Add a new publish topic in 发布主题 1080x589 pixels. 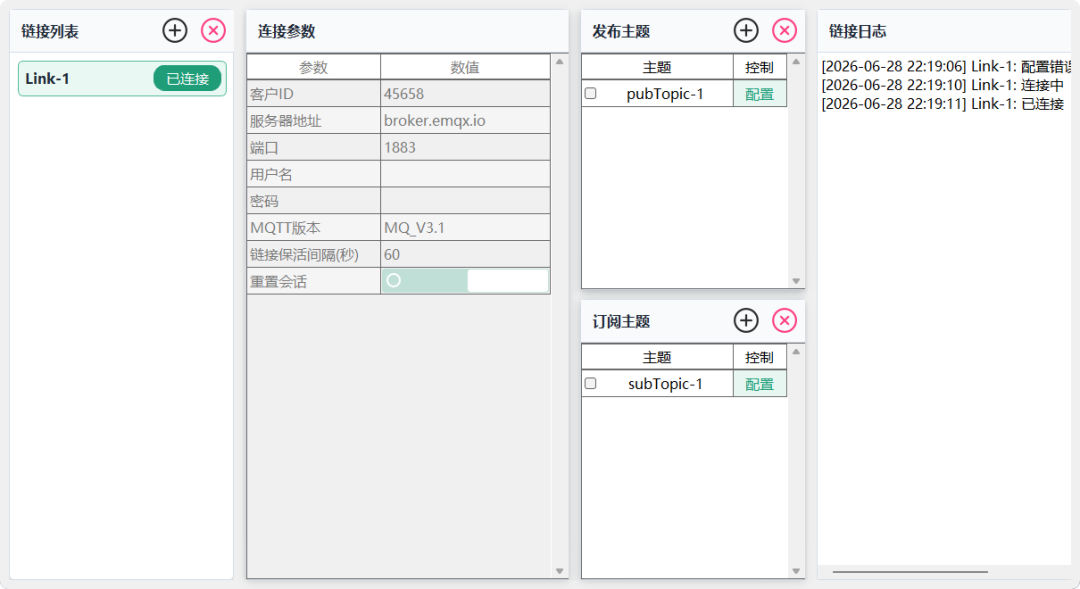coord(746,30)
